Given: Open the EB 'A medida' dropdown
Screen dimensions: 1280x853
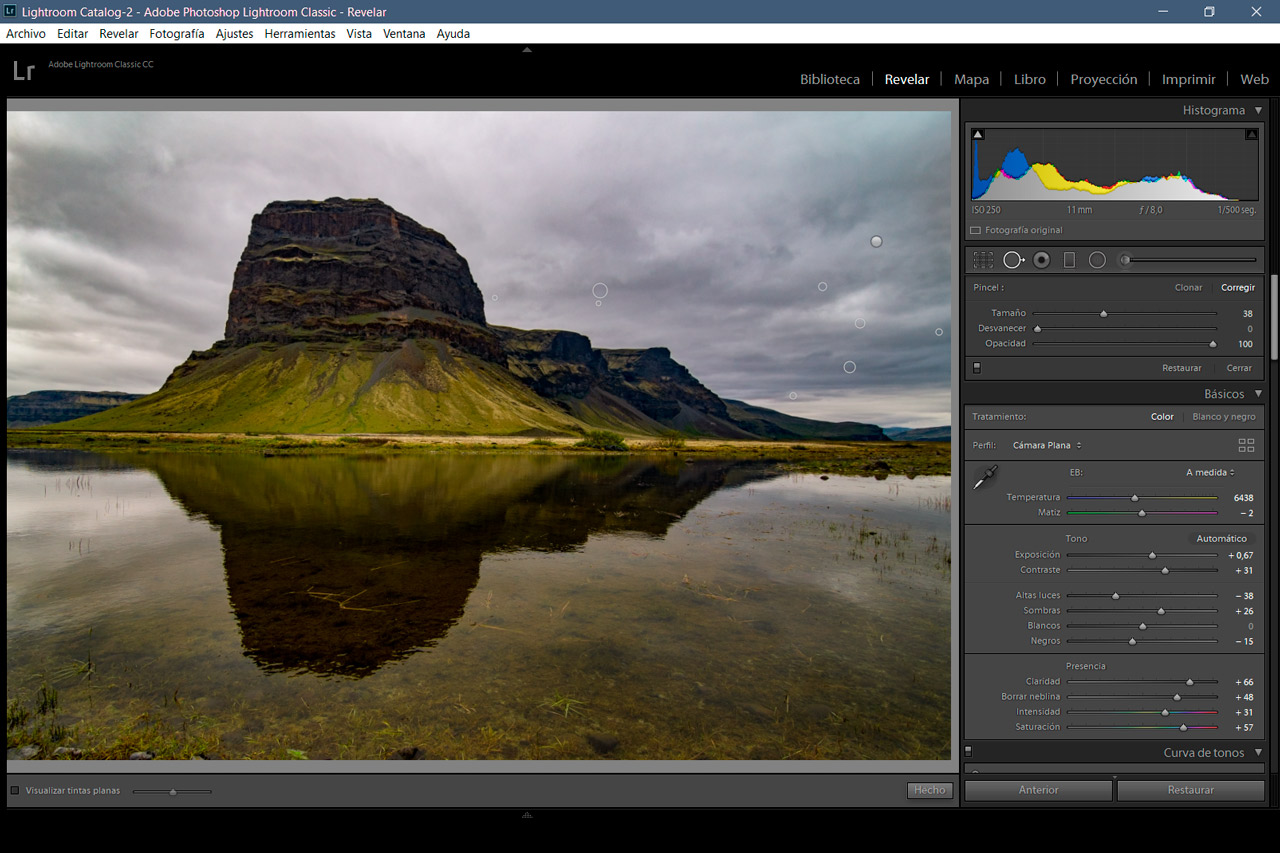Looking at the screenshot, I should tap(1210, 473).
